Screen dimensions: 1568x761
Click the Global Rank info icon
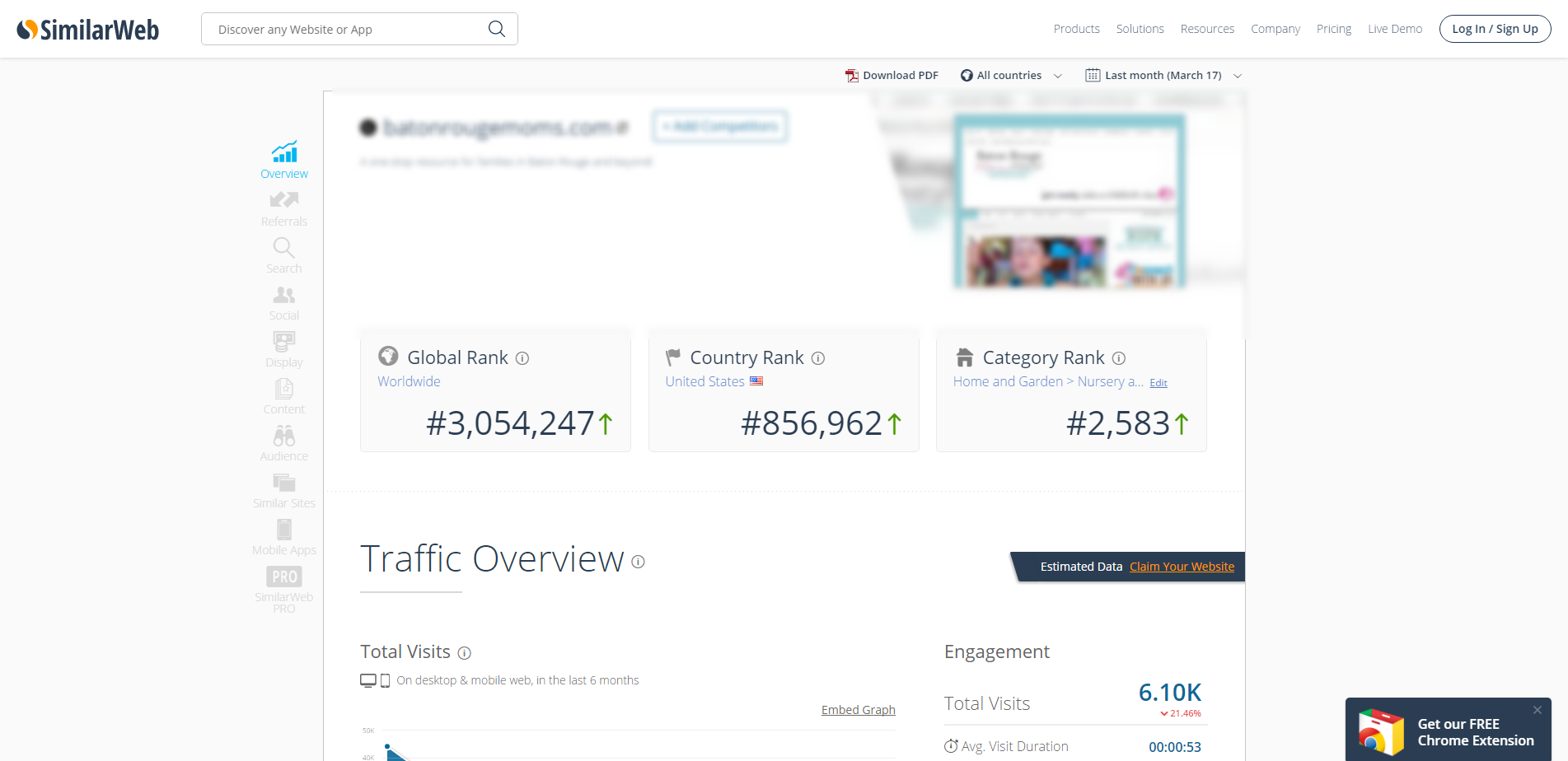[522, 358]
